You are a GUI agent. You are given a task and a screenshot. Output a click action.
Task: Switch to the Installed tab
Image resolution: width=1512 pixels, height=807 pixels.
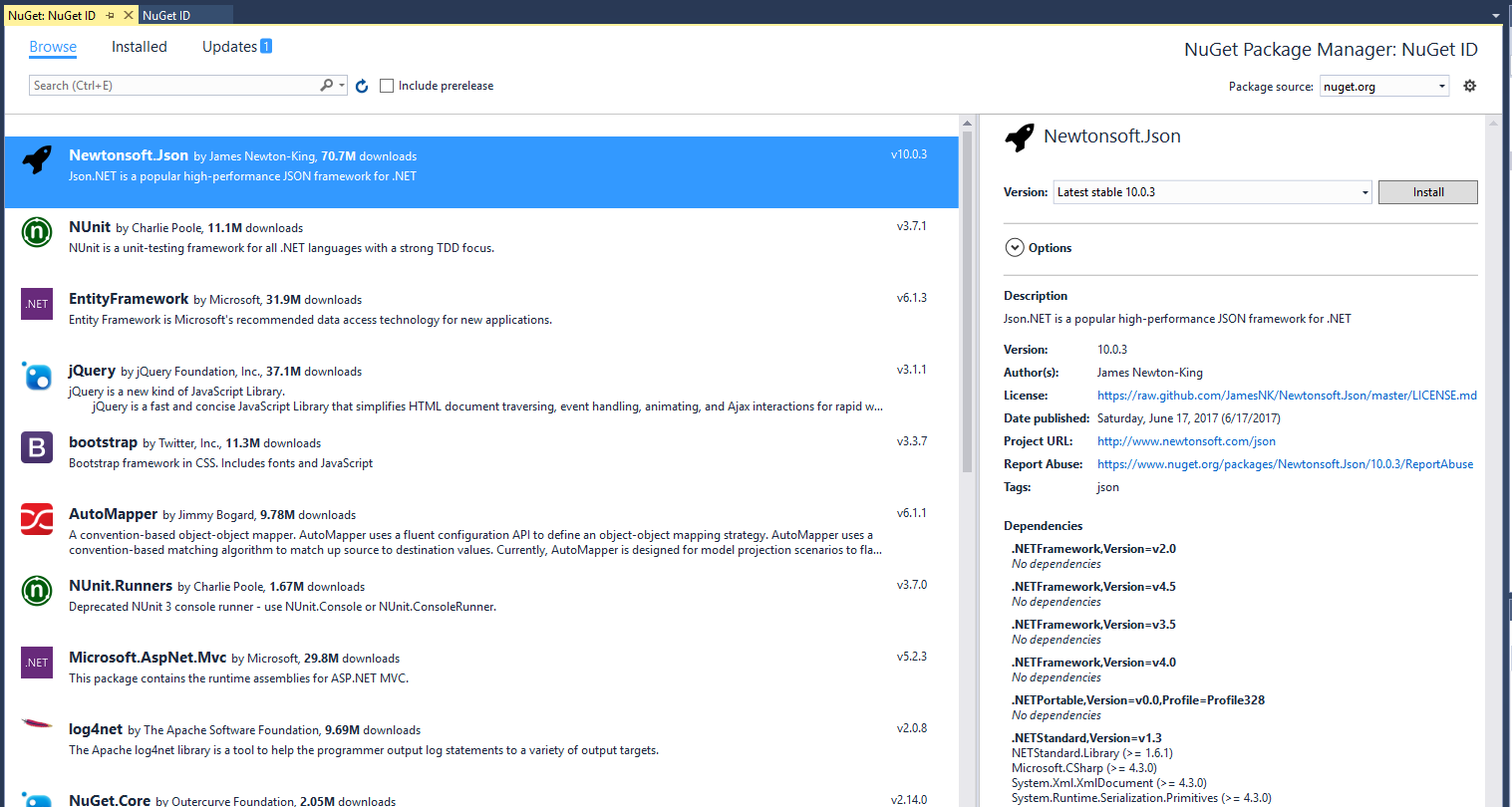pos(139,47)
